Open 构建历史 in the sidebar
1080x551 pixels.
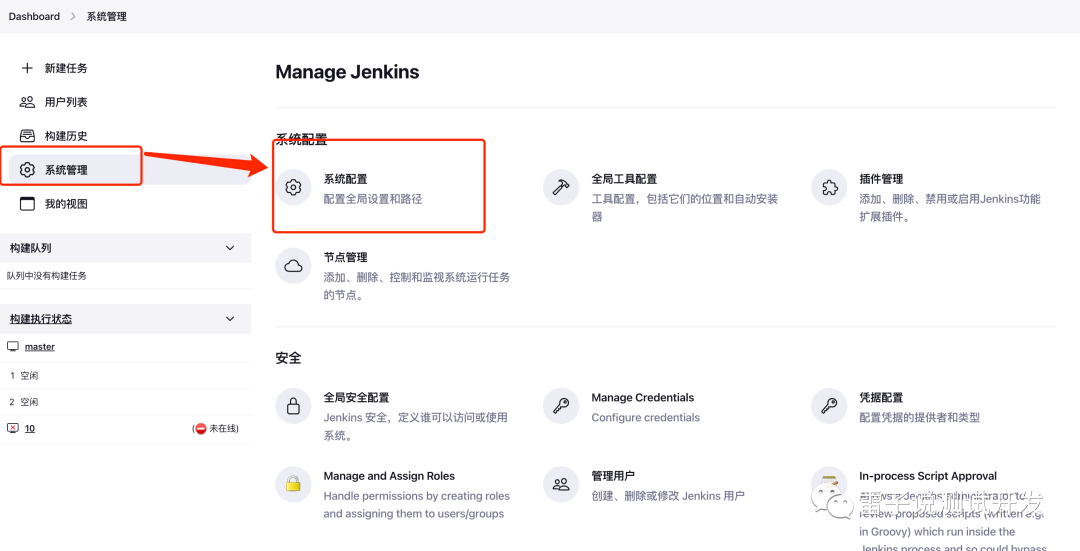pos(66,136)
